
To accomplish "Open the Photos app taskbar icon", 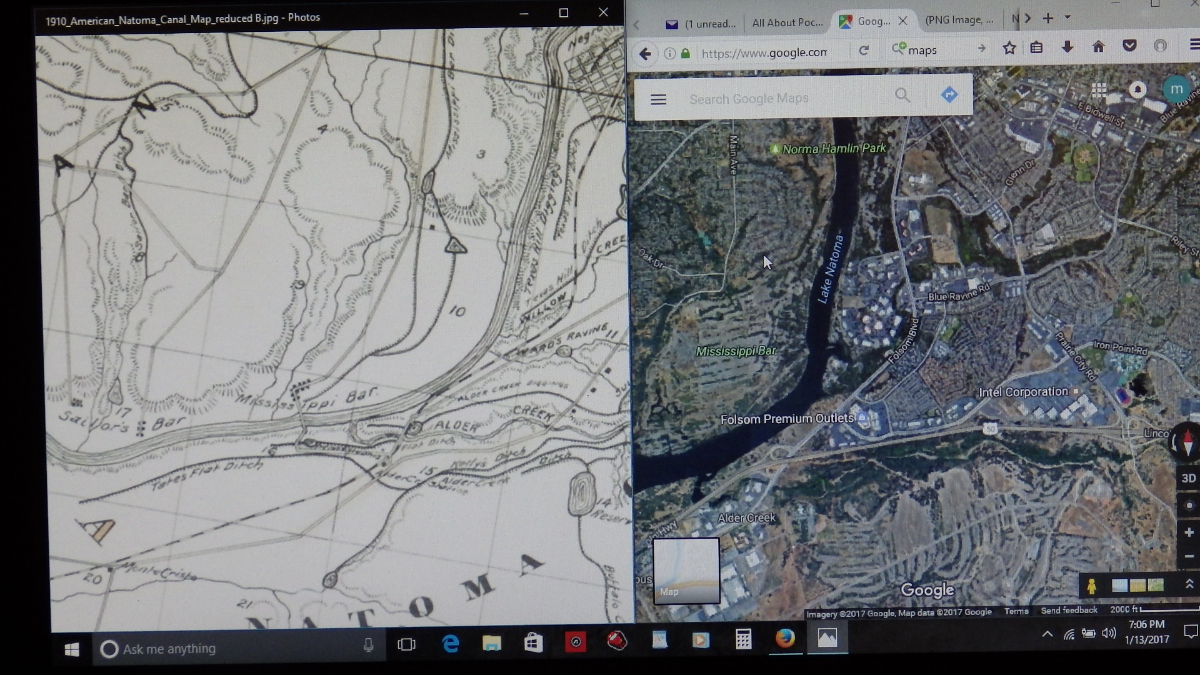I will point(827,637).
